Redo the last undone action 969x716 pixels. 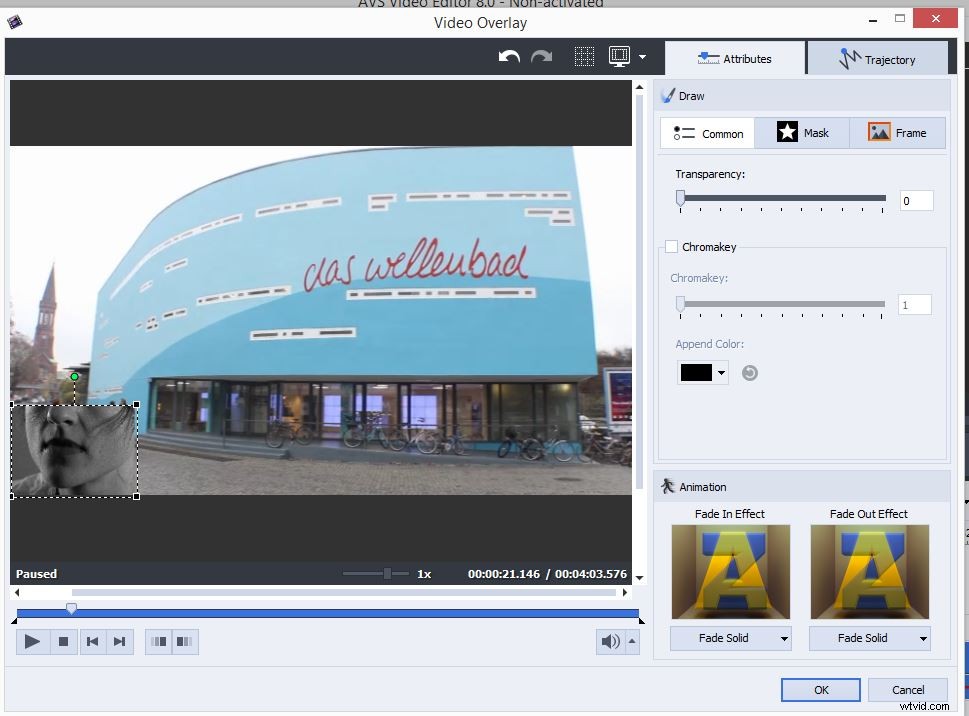(x=542, y=57)
